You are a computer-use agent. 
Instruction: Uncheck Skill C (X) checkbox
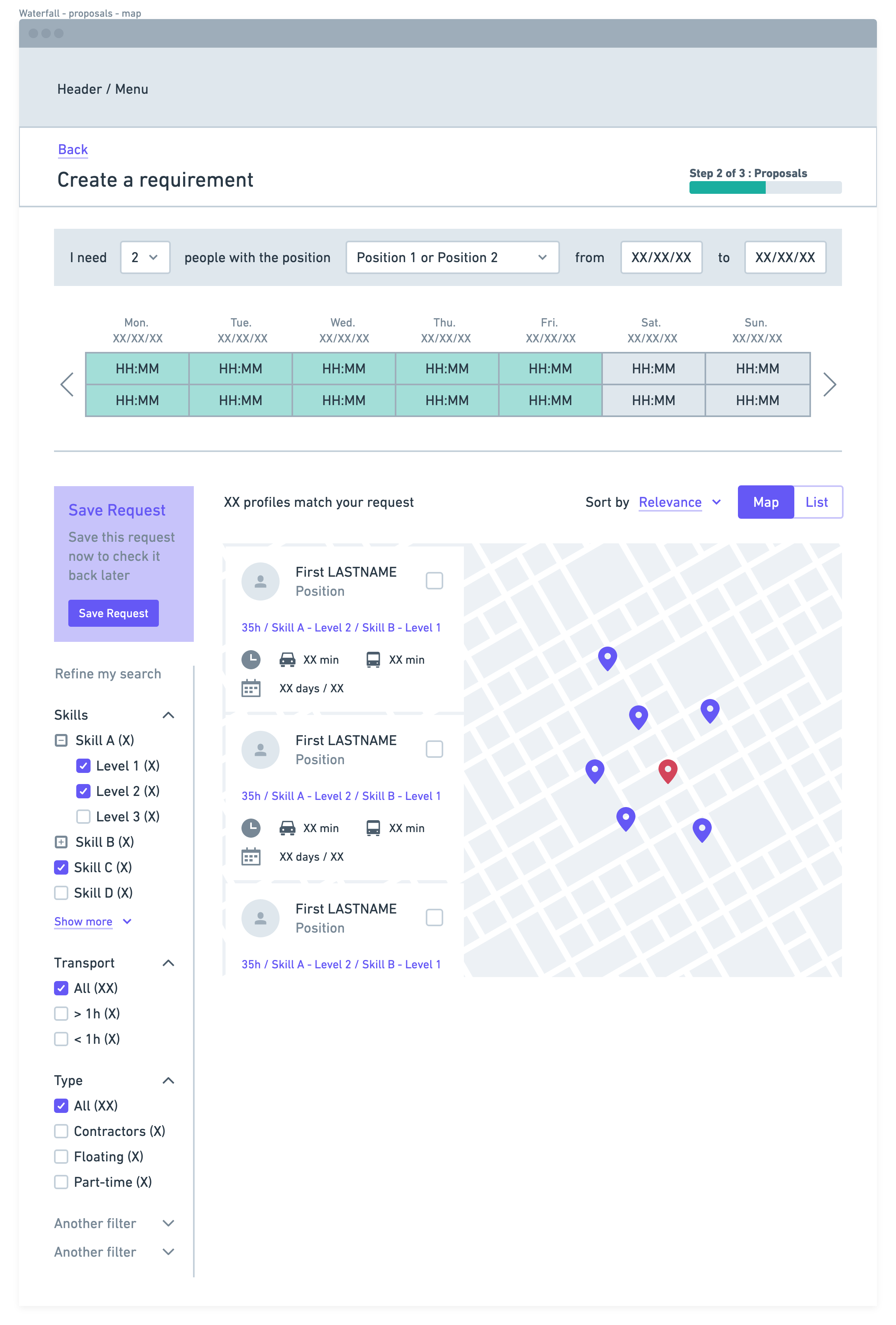point(61,867)
